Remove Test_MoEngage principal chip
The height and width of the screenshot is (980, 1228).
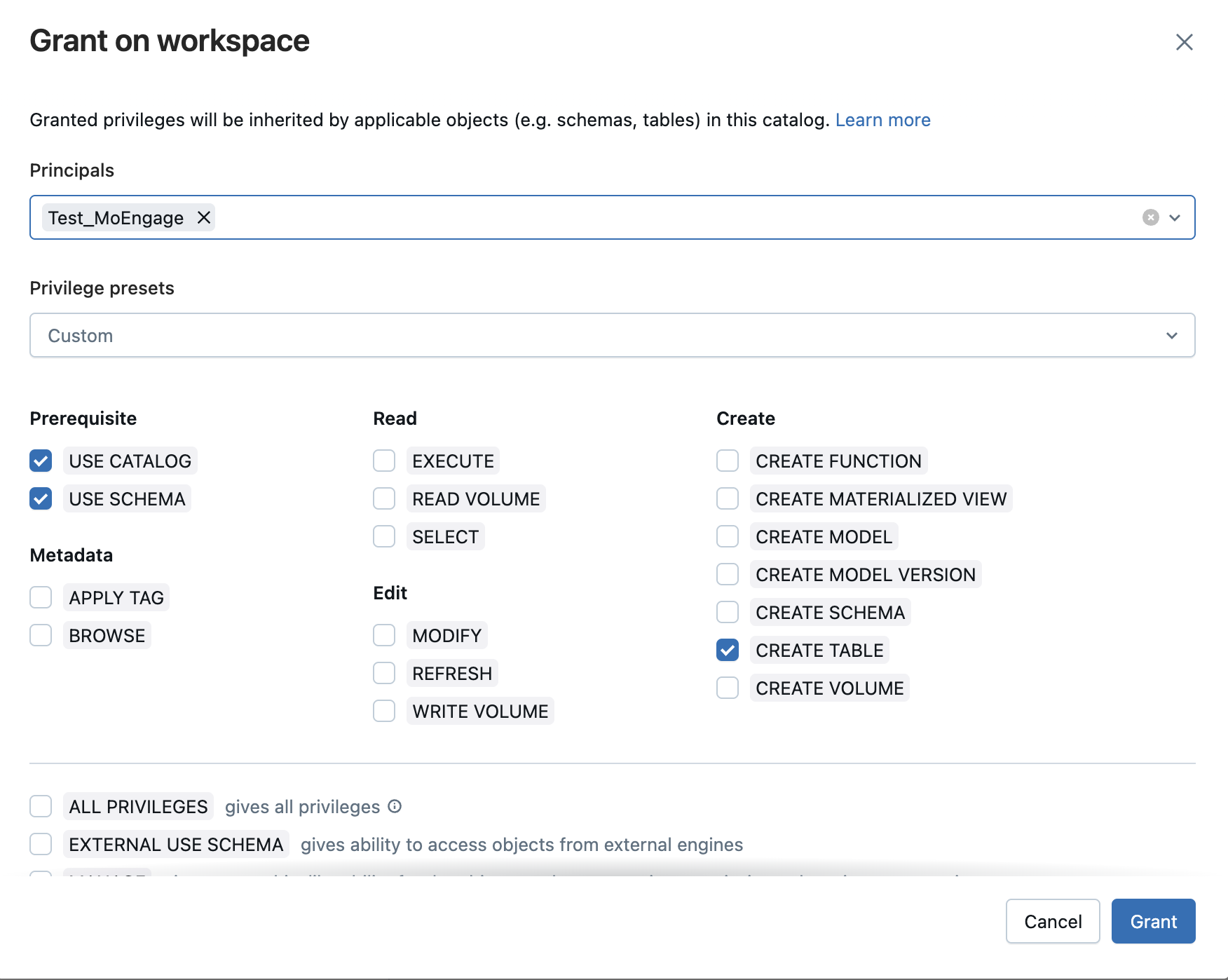204,217
